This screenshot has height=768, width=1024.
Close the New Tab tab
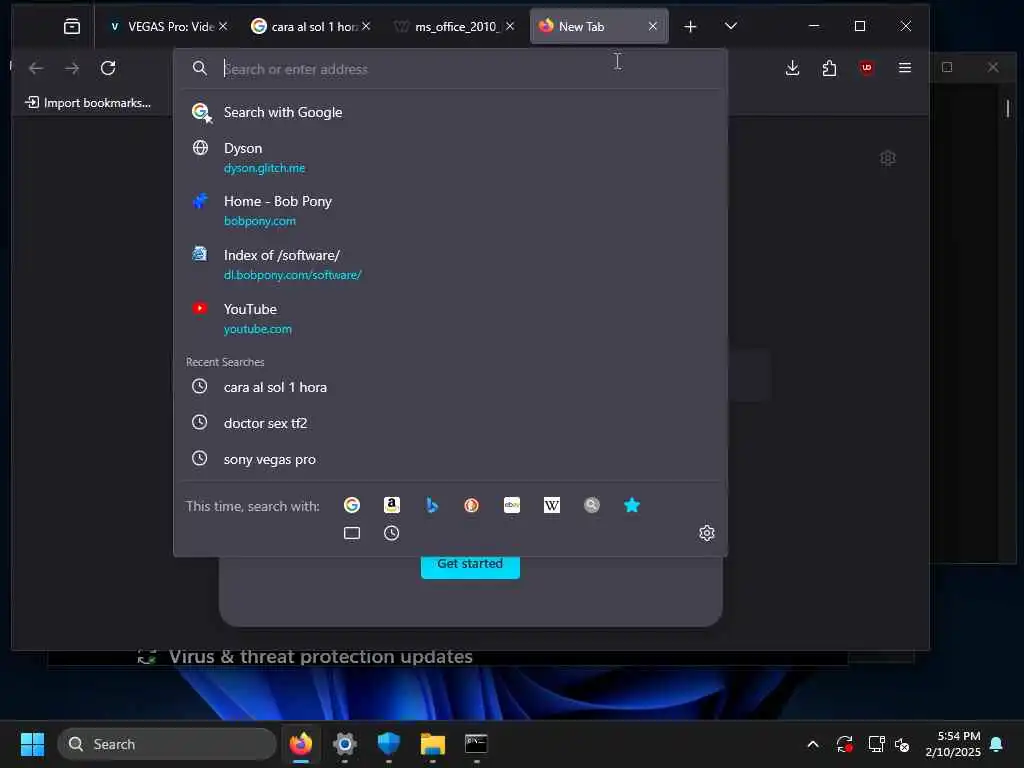coord(652,26)
